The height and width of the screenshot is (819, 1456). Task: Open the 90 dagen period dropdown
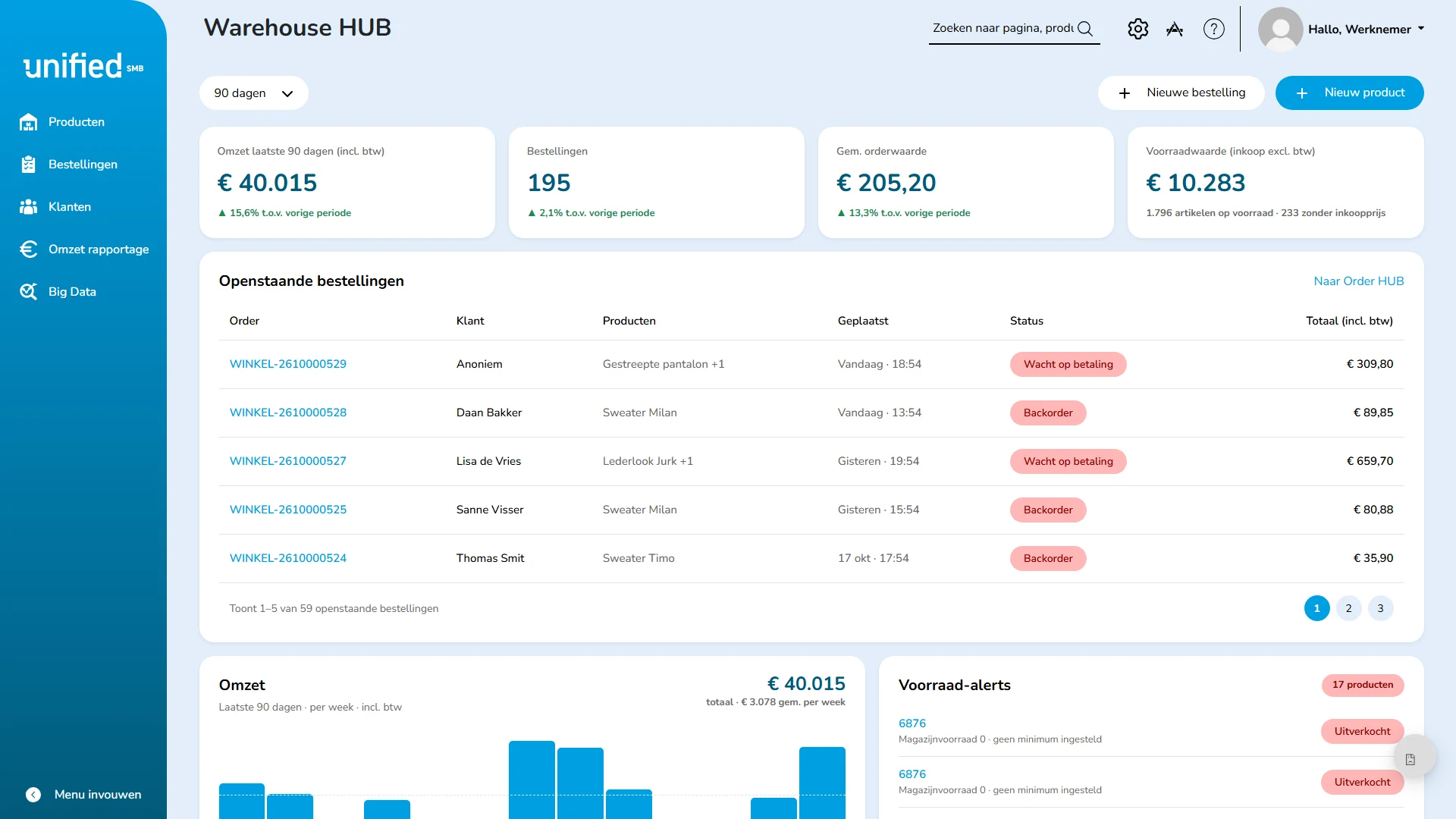click(253, 93)
